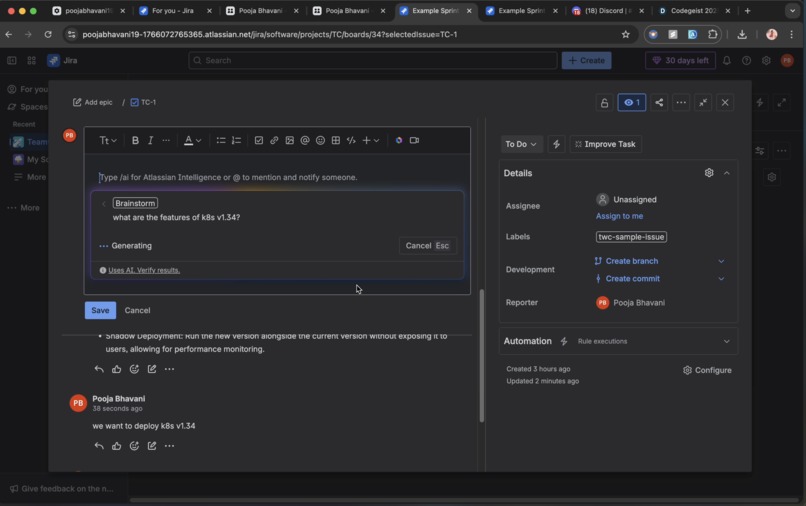Open Jira help icon
Viewport: 806px width, 506px height.
click(746, 61)
